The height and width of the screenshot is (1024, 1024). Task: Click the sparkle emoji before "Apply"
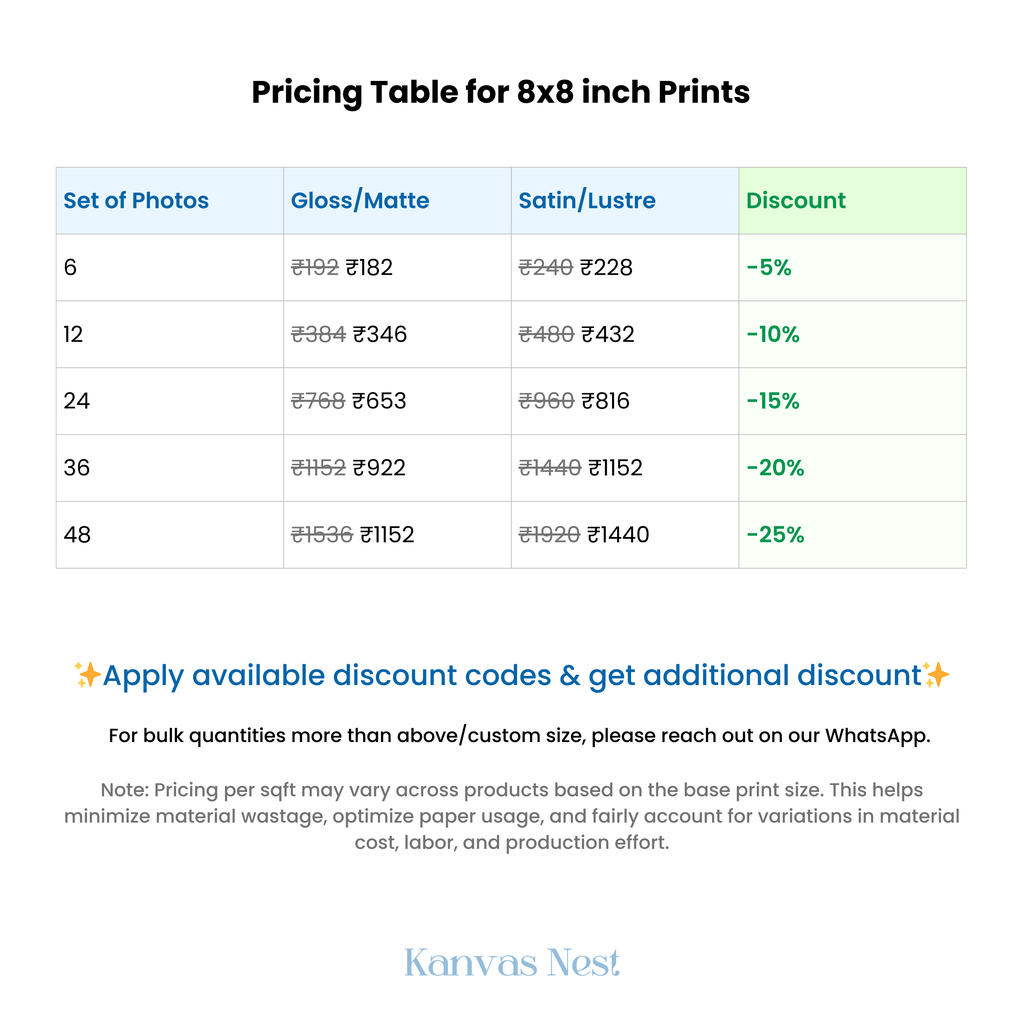pos(88,676)
